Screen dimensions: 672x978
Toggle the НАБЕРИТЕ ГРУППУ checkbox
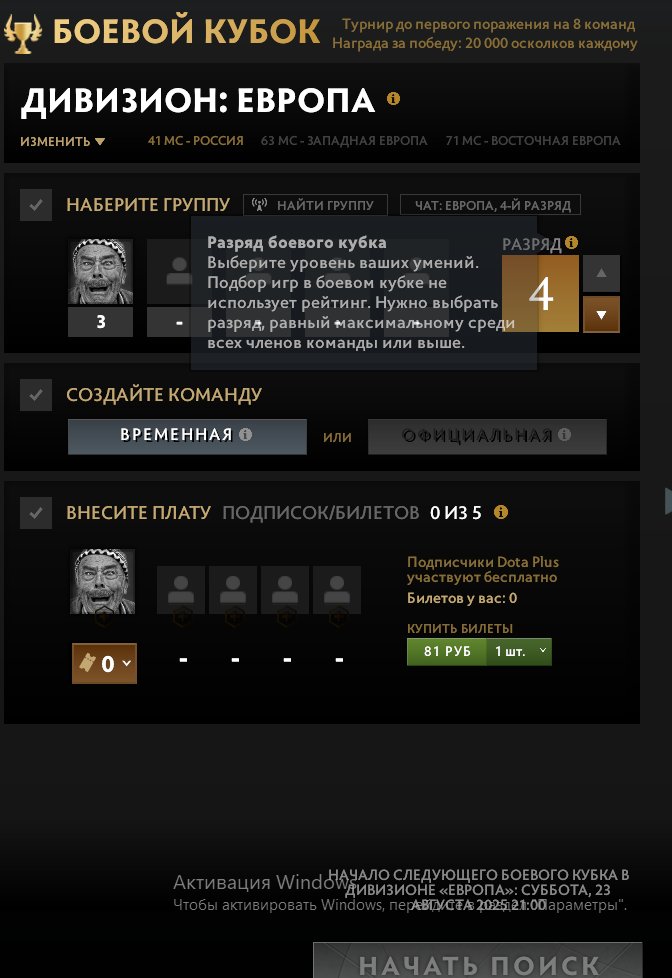click(36, 205)
